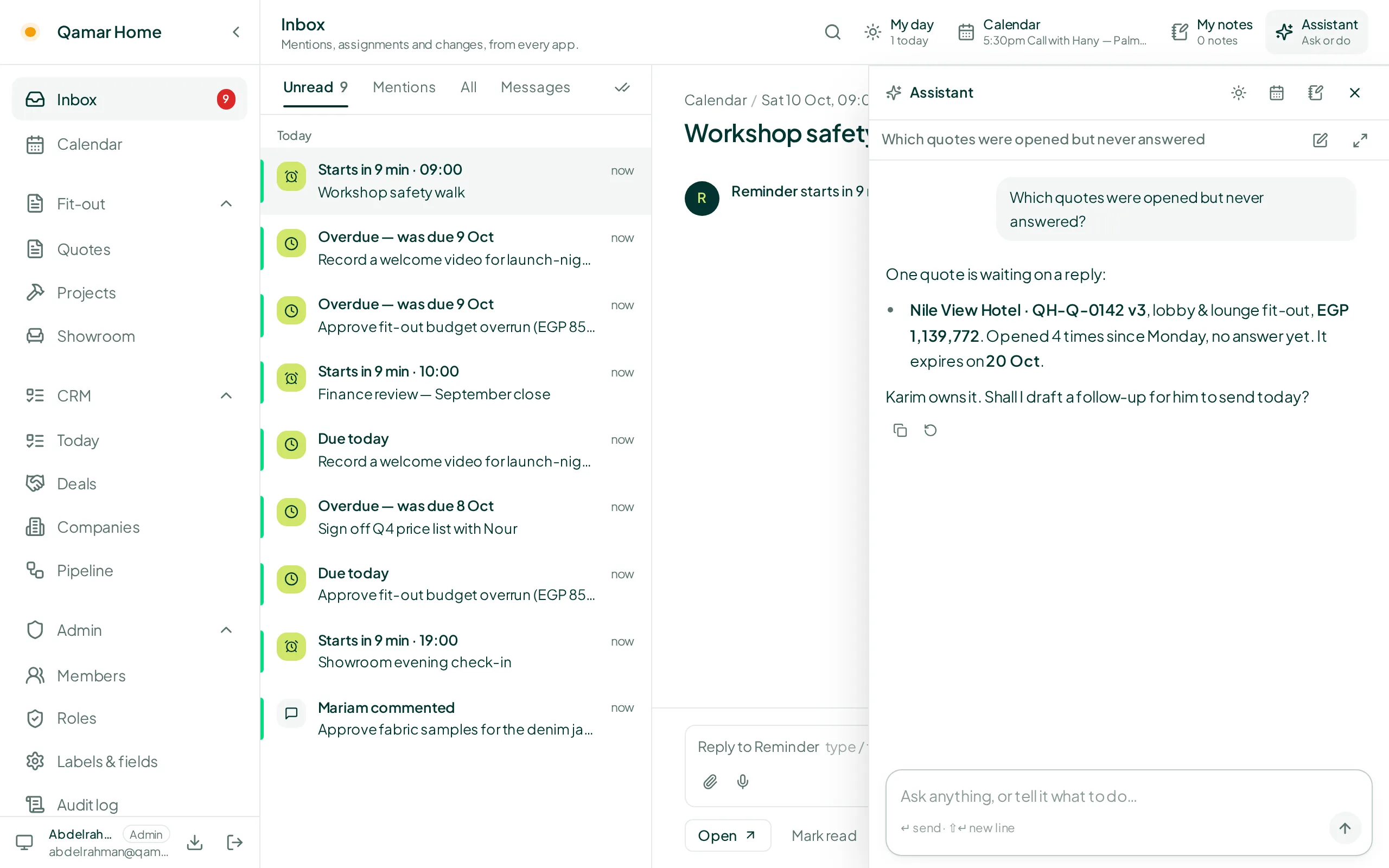Image resolution: width=1389 pixels, height=868 pixels.
Task: Open the search magnifier in header
Action: 832,32
